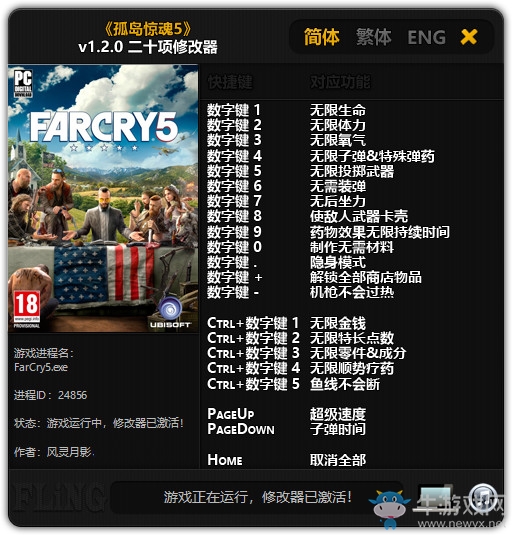Click the 子弹时间 option

click(338, 429)
